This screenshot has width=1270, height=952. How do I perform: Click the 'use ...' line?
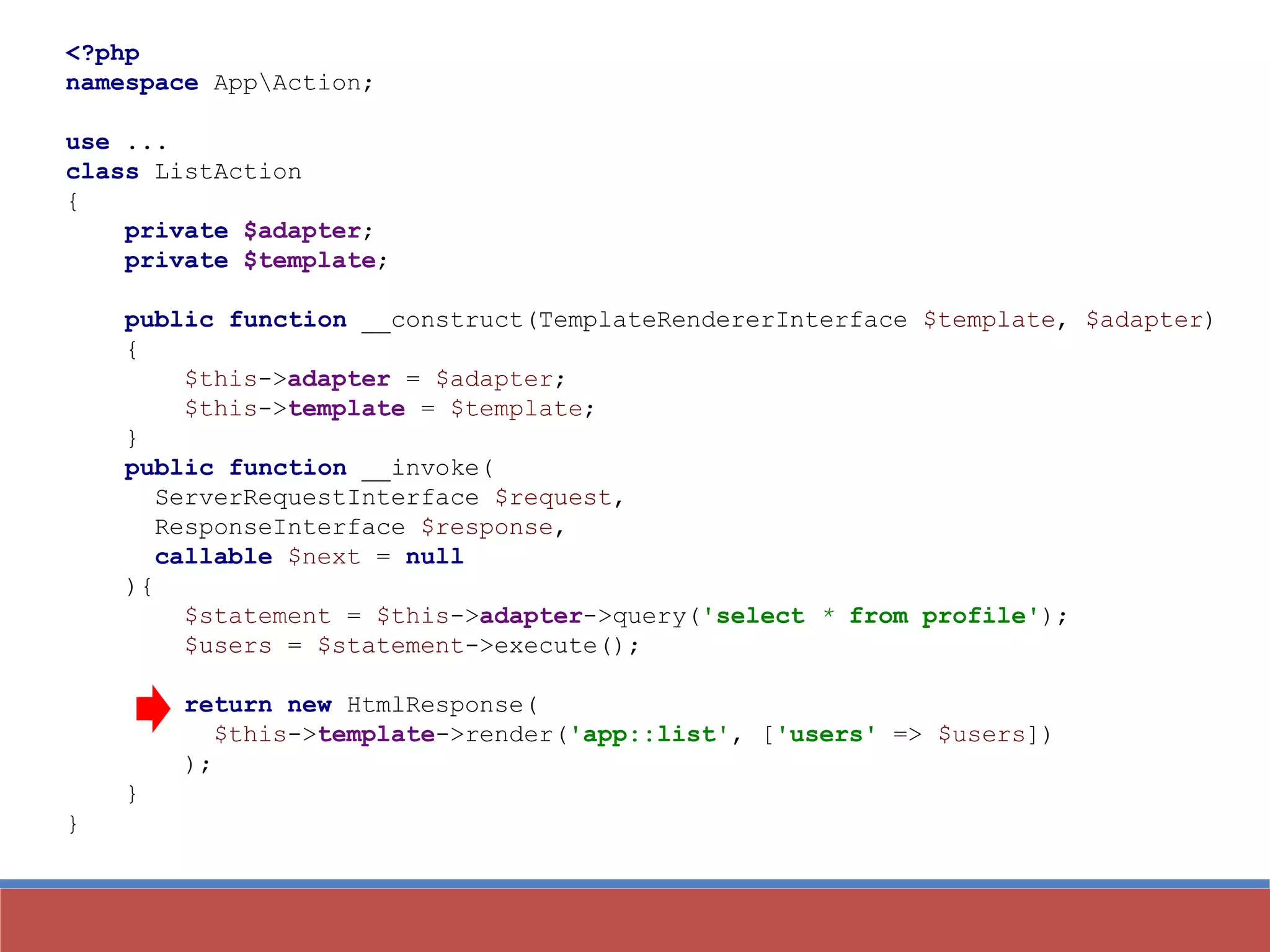pyautogui.click(x=116, y=143)
